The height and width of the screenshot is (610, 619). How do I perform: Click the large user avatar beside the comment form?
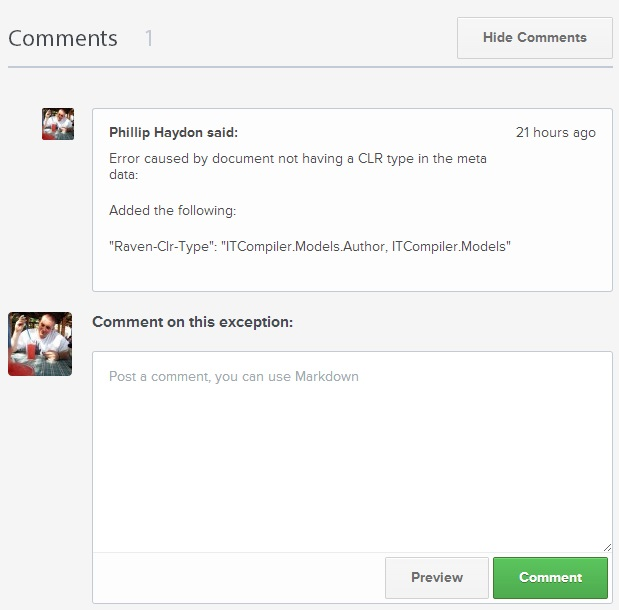(40, 344)
